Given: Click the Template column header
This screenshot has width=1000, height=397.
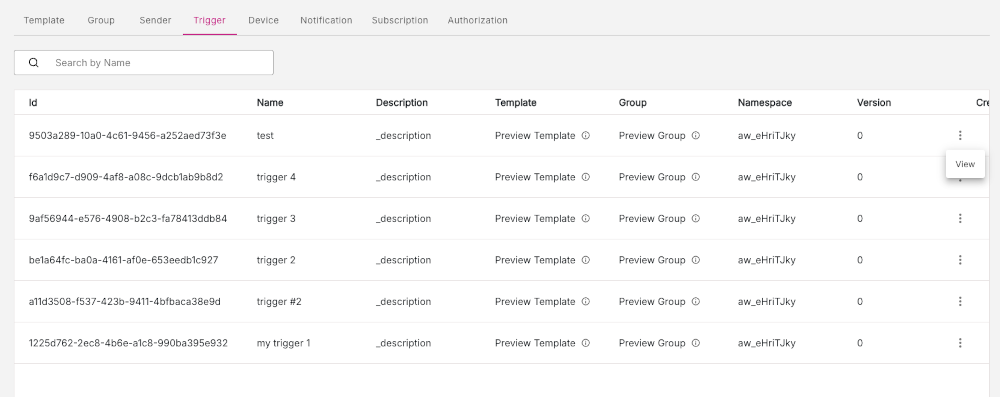Looking at the screenshot, I should pyautogui.click(x=515, y=103).
